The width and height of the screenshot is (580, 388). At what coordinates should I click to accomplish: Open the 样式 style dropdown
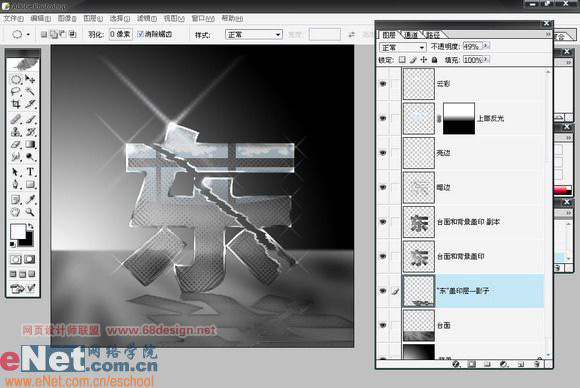(254, 35)
